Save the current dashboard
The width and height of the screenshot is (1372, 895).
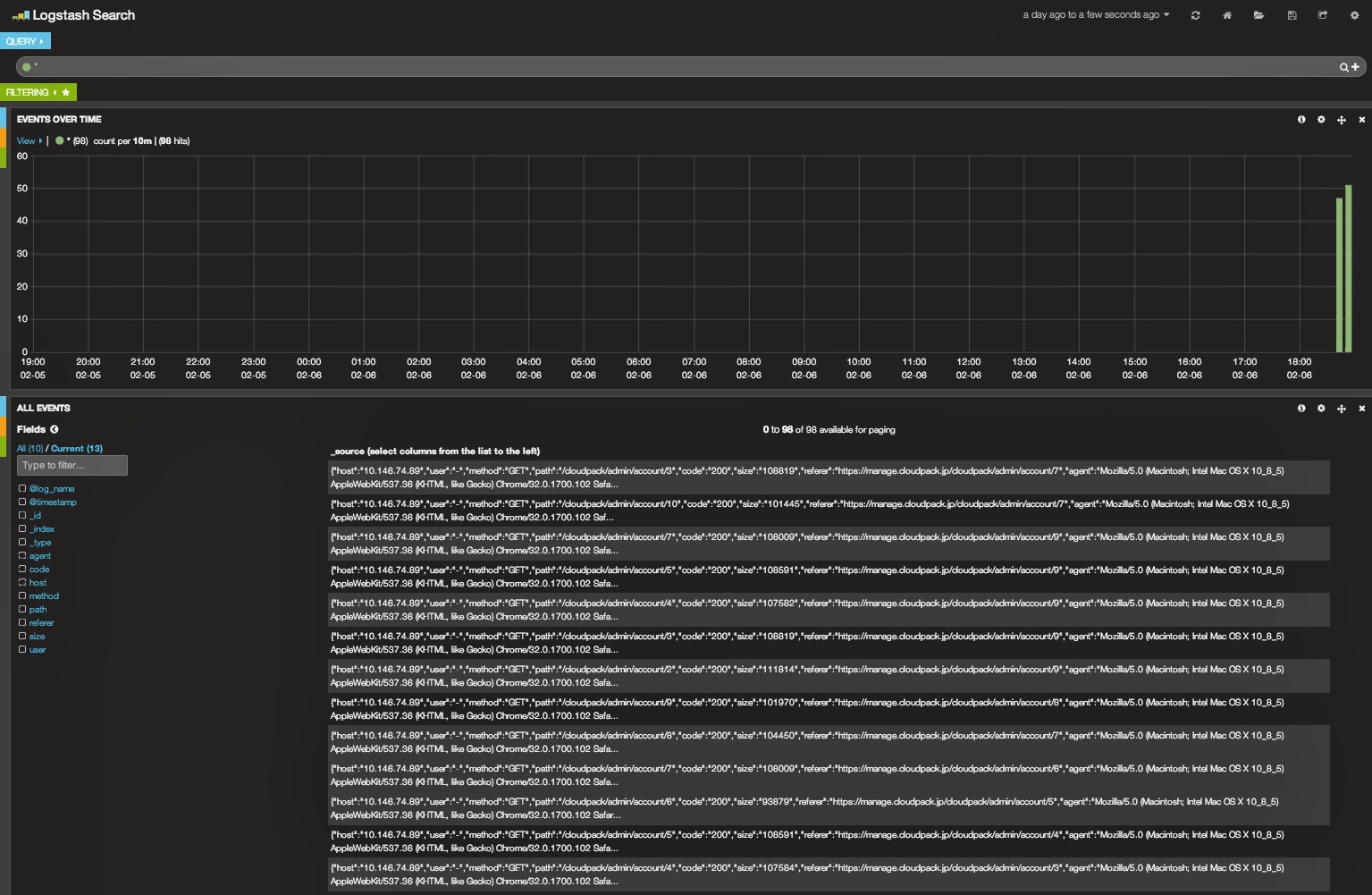(x=1292, y=15)
